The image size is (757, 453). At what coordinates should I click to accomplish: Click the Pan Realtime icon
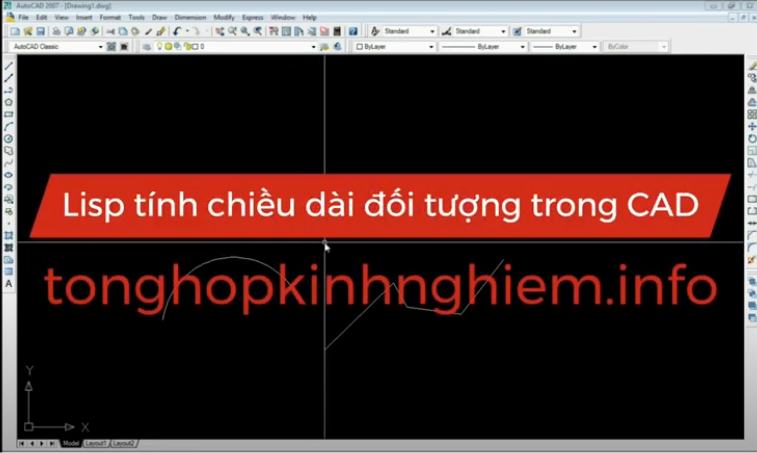[x=220, y=31]
